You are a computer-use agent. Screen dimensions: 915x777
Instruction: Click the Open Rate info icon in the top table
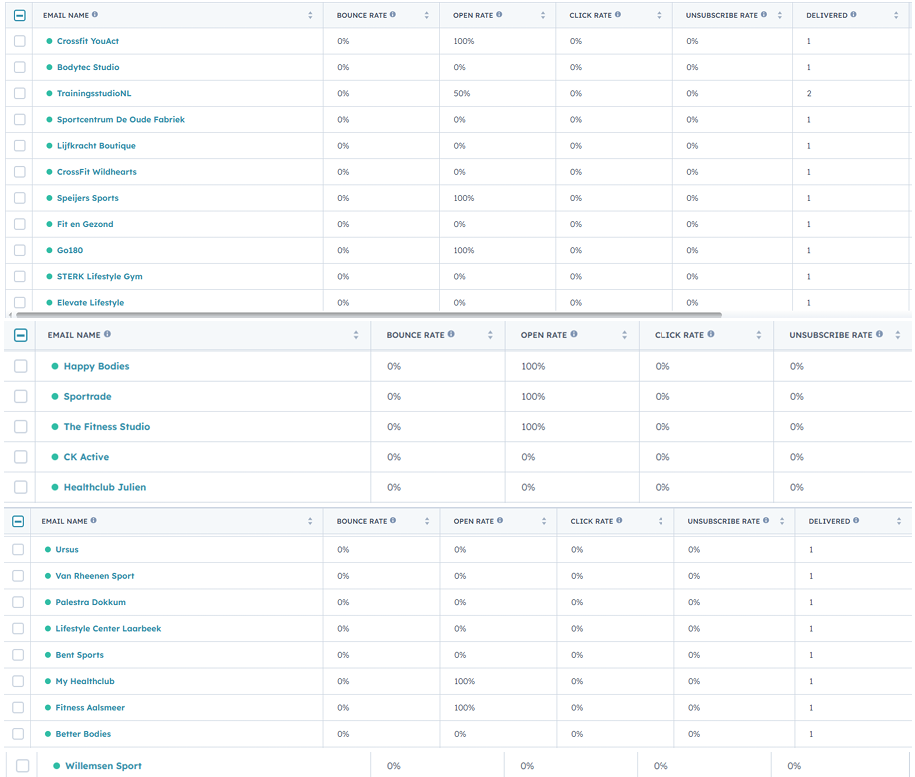pyautogui.click(x=499, y=15)
